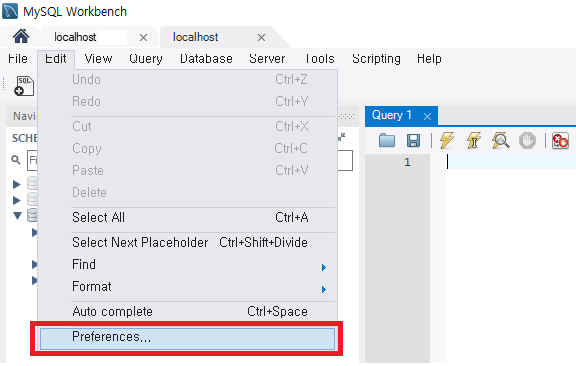Trigger Auto complete from Edit menu
The width and height of the screenshot is (576, 366).
[187, 312]
